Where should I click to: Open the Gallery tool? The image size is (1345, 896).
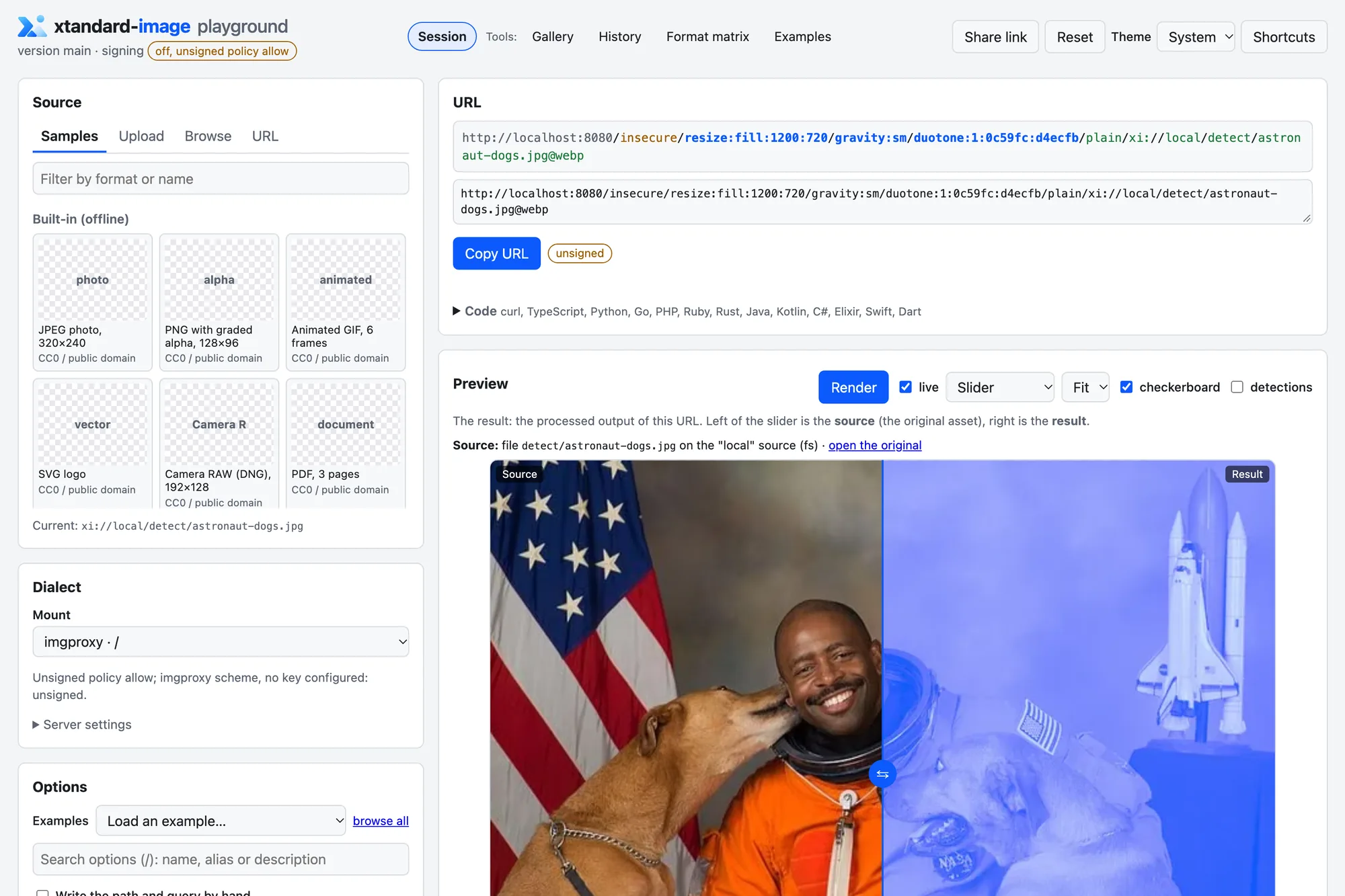pos(553,37)
